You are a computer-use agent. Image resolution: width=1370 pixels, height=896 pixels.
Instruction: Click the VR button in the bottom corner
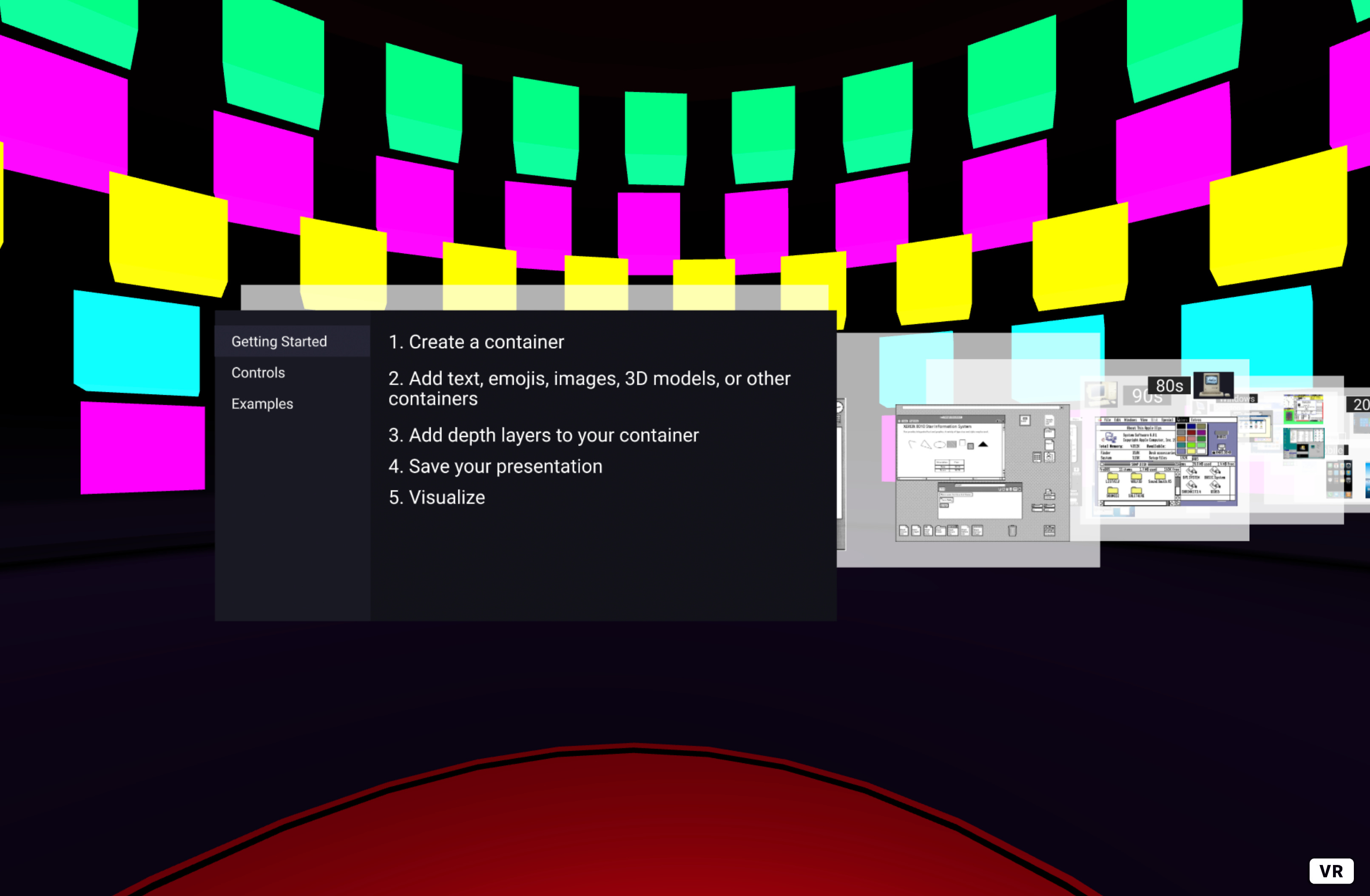point(1331,870)
